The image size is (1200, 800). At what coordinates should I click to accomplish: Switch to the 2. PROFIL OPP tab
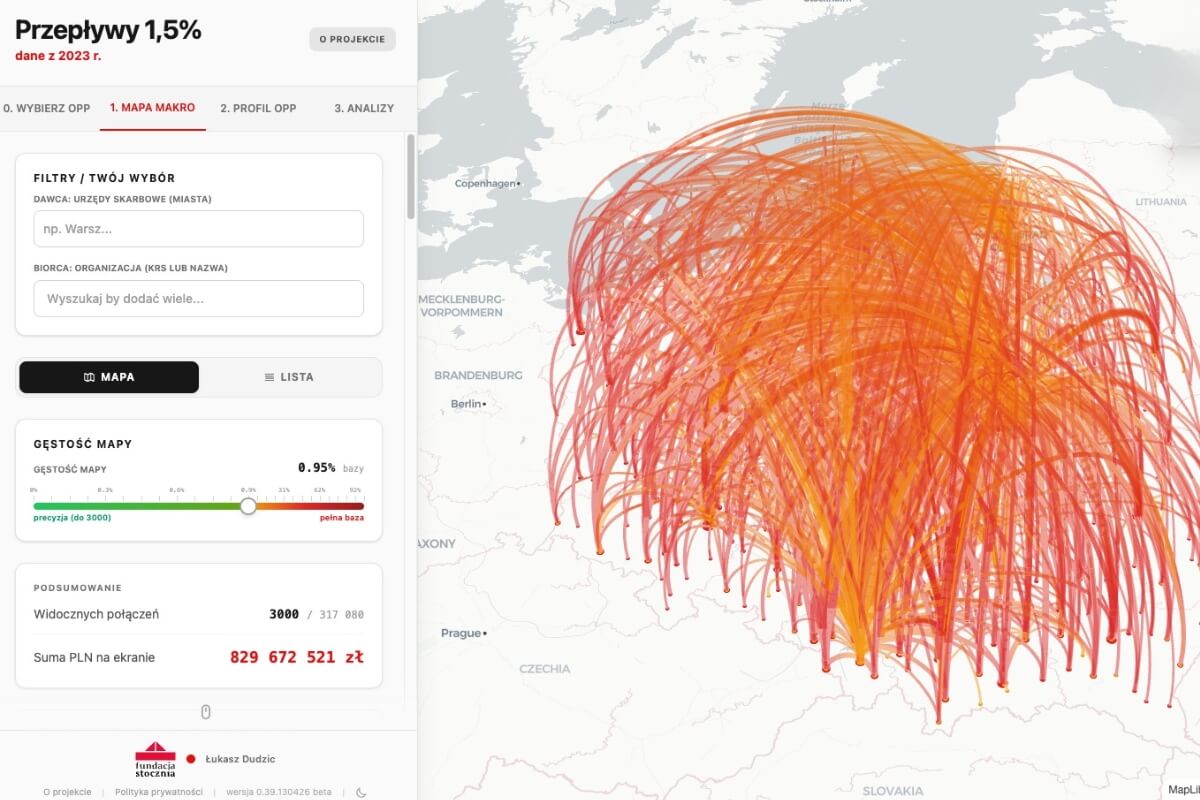click(x=258, y=108)
